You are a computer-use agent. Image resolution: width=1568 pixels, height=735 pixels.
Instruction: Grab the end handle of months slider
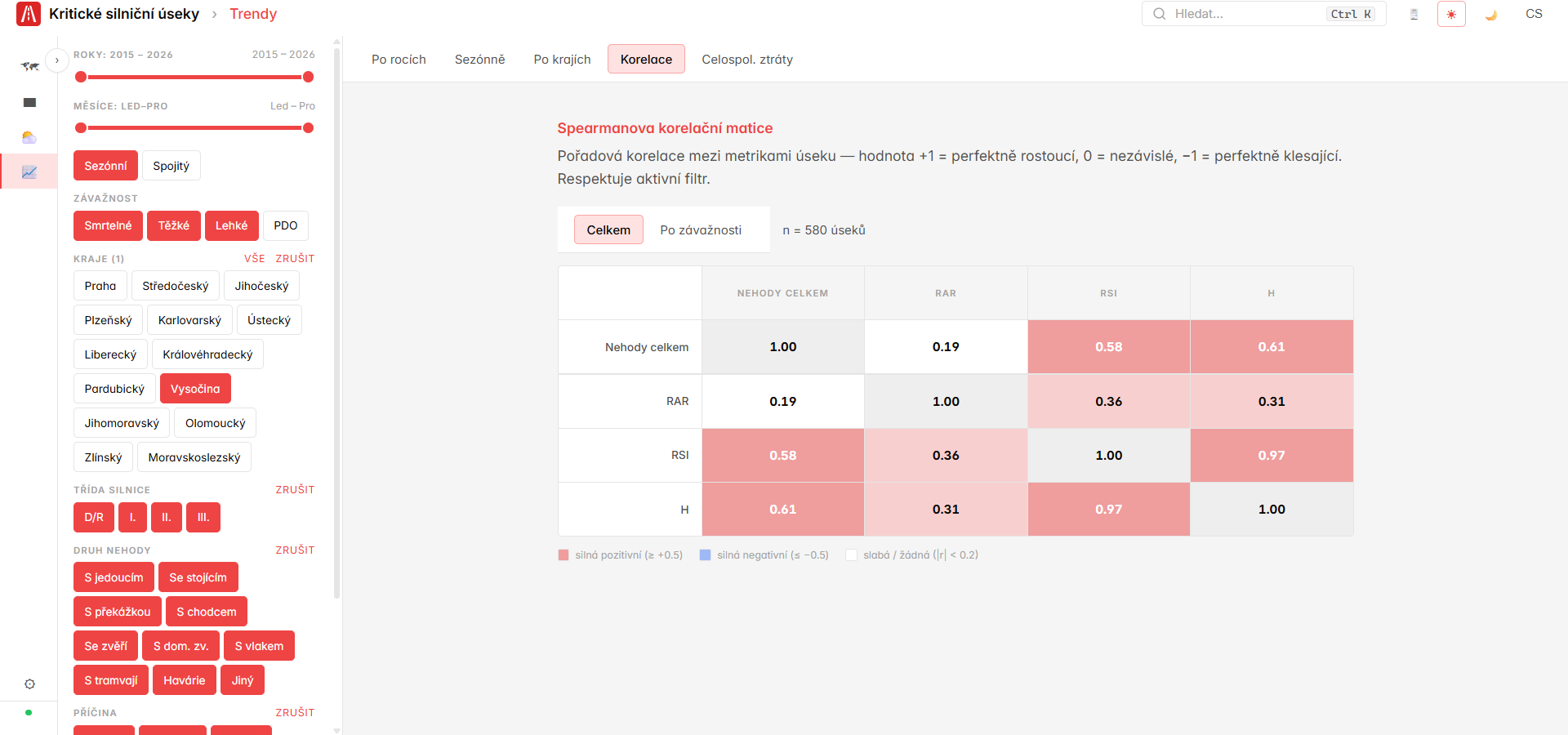[x=308, y=127]
